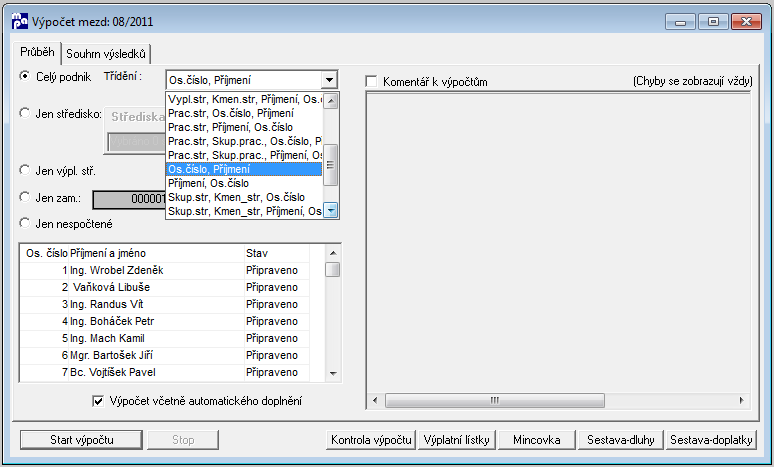Choose the Jen nespočtené radio button
The height and width of the screenshot is (467, 774).
click(x=25, y=223)
